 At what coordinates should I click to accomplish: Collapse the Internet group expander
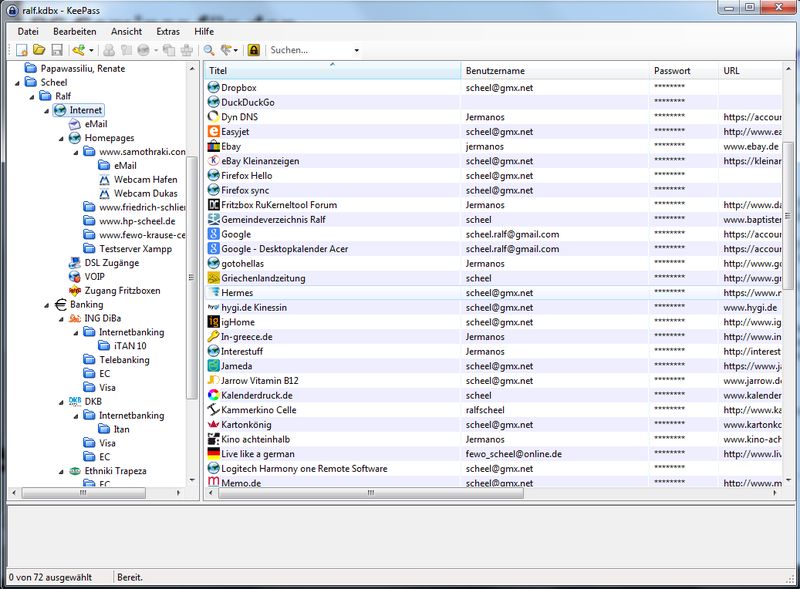pyautogui.click(x=46, y=111)
